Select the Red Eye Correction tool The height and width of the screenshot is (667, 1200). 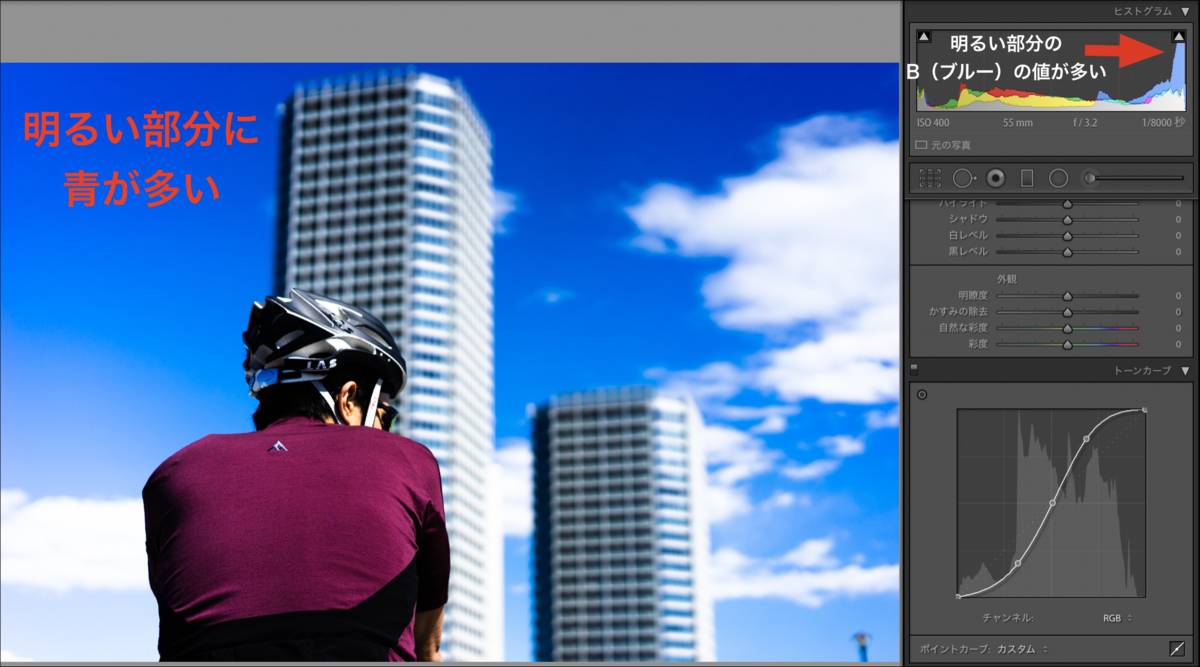point(995,178)
